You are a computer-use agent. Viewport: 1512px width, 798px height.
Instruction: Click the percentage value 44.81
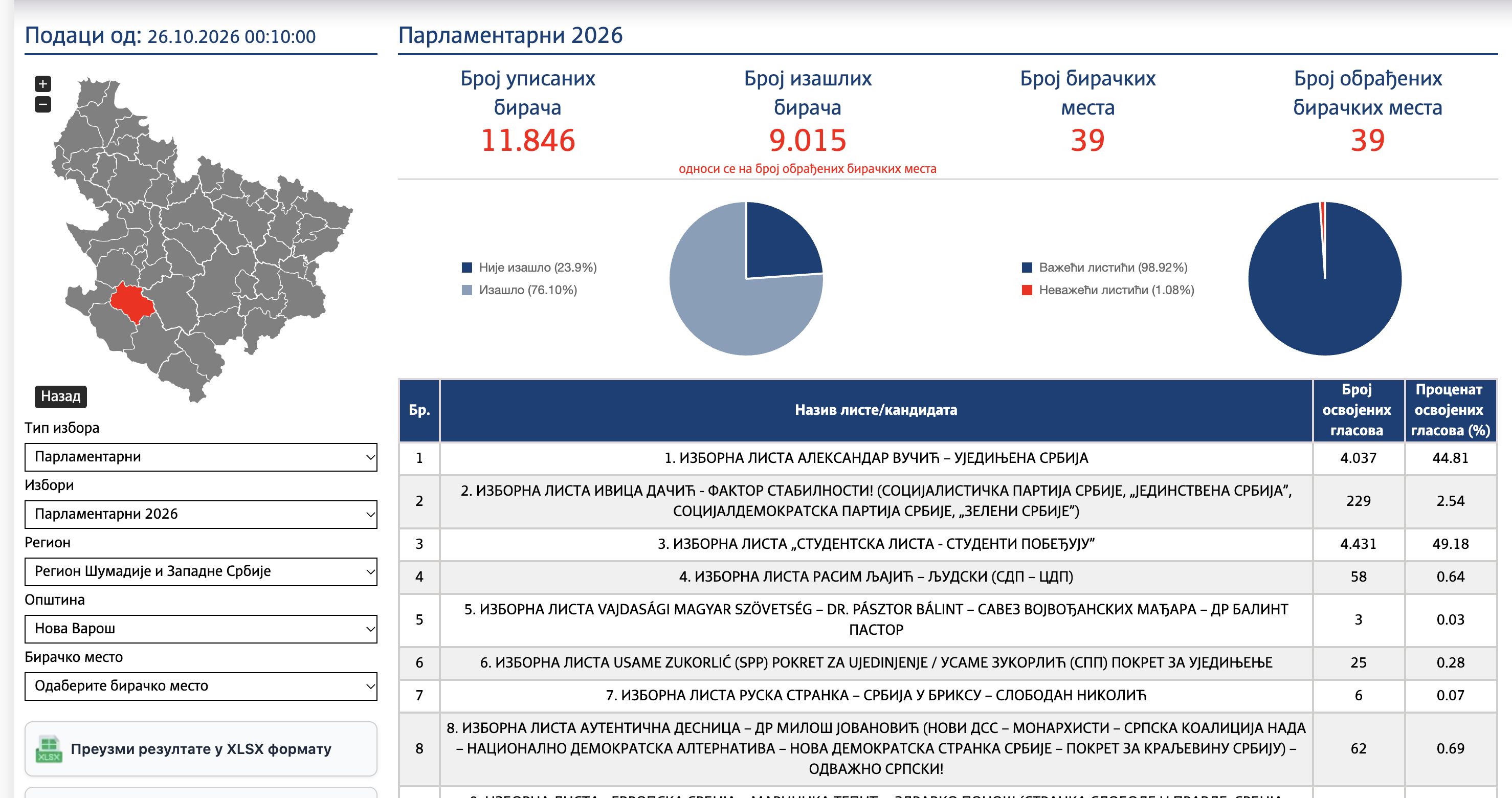point(1451,458)
